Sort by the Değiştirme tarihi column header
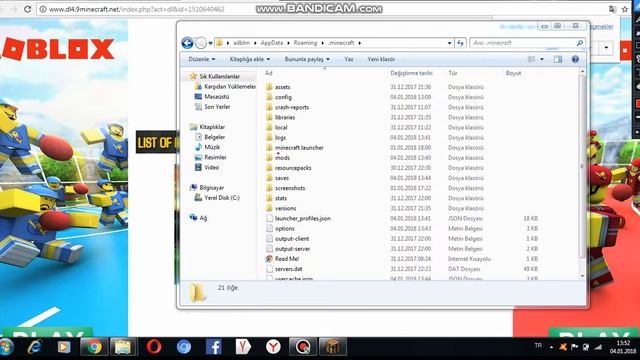Image resolution: width=640 pixels, height=360 pixels. coord(411,73)
